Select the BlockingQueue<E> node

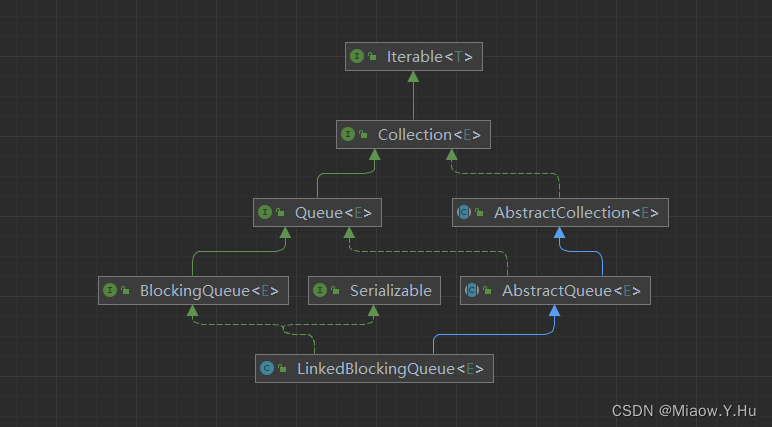tap(193, 291)
